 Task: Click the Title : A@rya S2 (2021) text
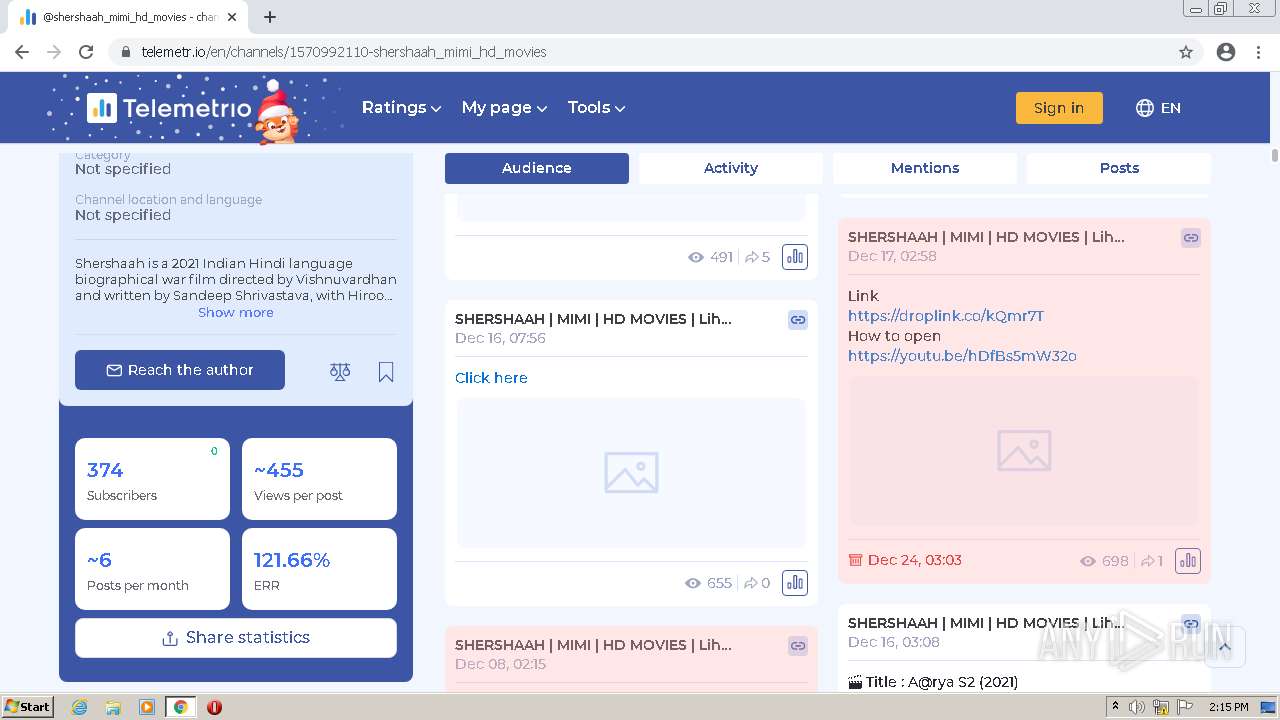(933, 682)
